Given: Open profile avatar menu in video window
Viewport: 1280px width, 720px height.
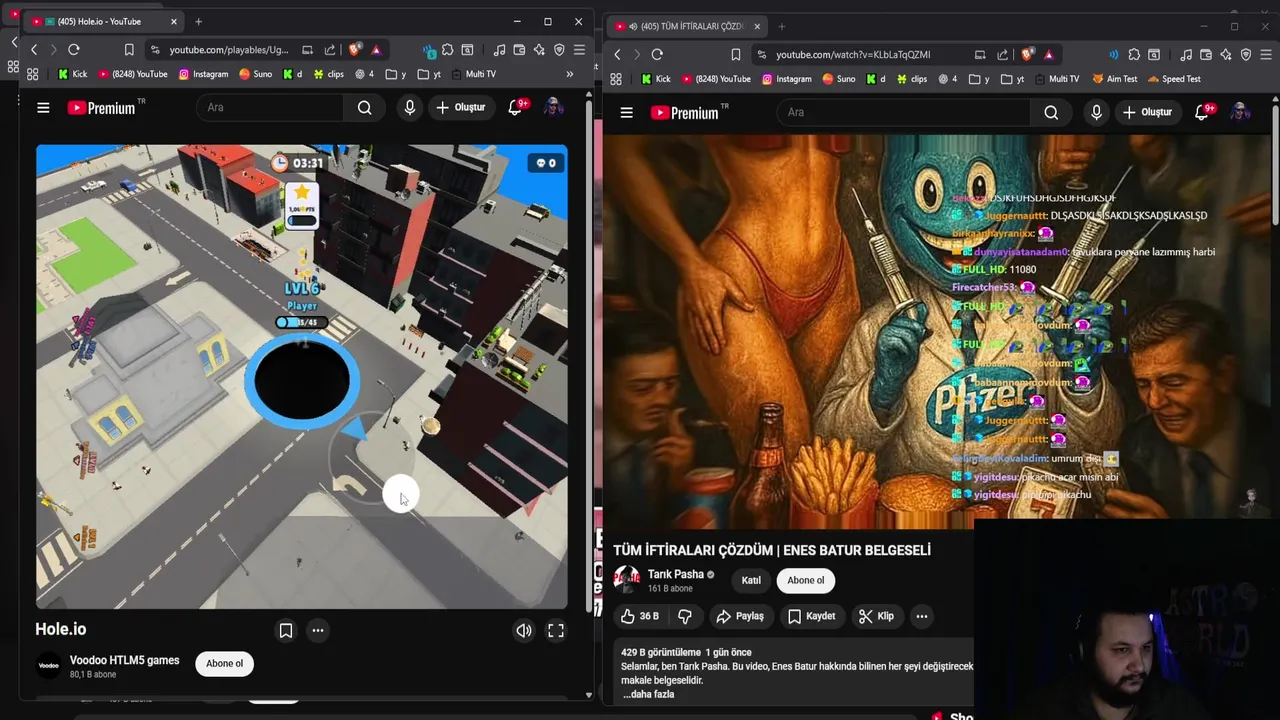Looking at the screenshot, I should coord(1239,112).
